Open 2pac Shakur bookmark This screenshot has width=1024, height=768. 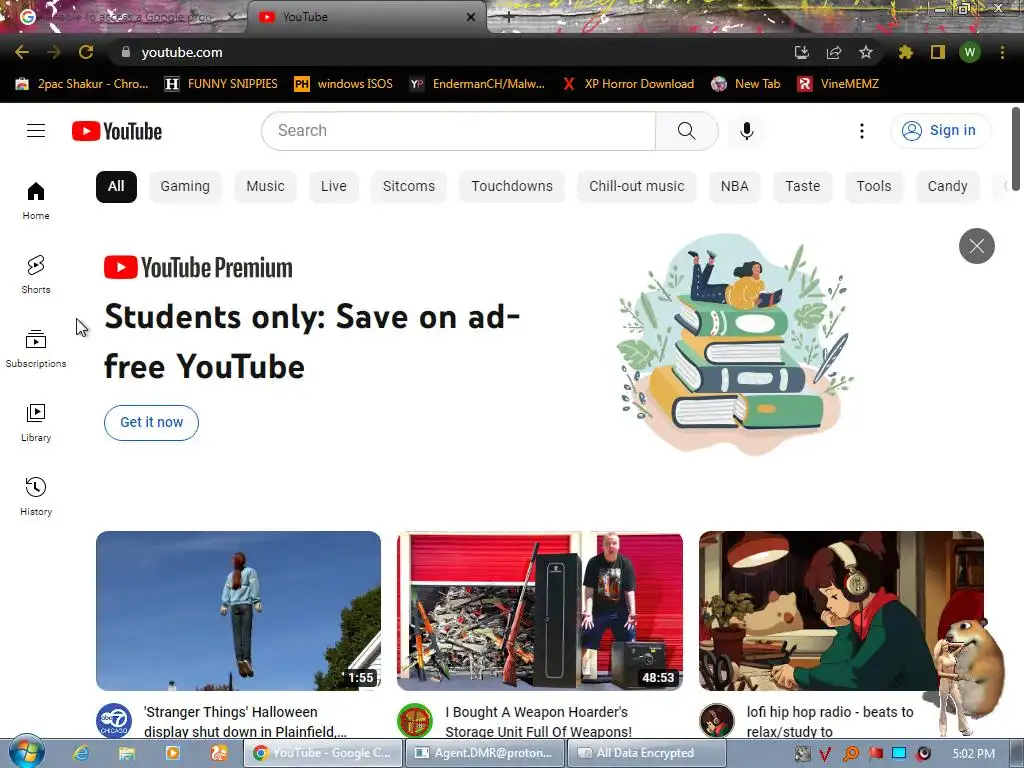(82, 84)
